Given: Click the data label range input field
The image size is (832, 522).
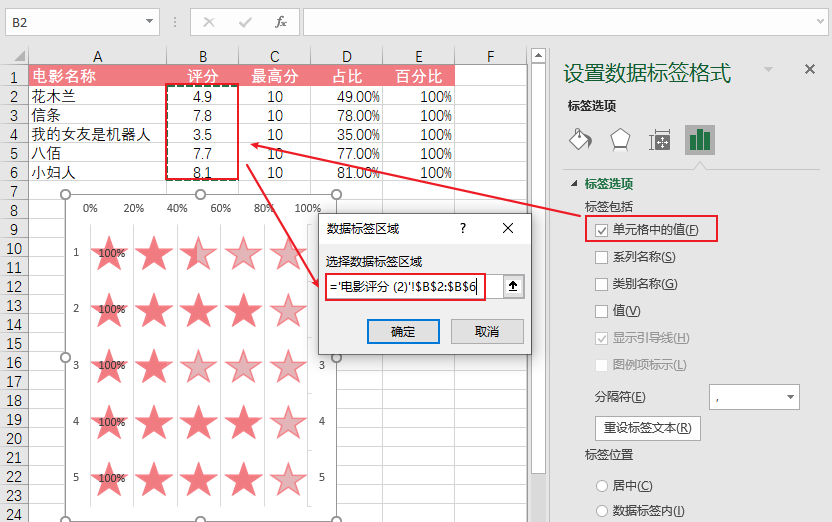Looking at the screenshot, I should pos(414,287).
